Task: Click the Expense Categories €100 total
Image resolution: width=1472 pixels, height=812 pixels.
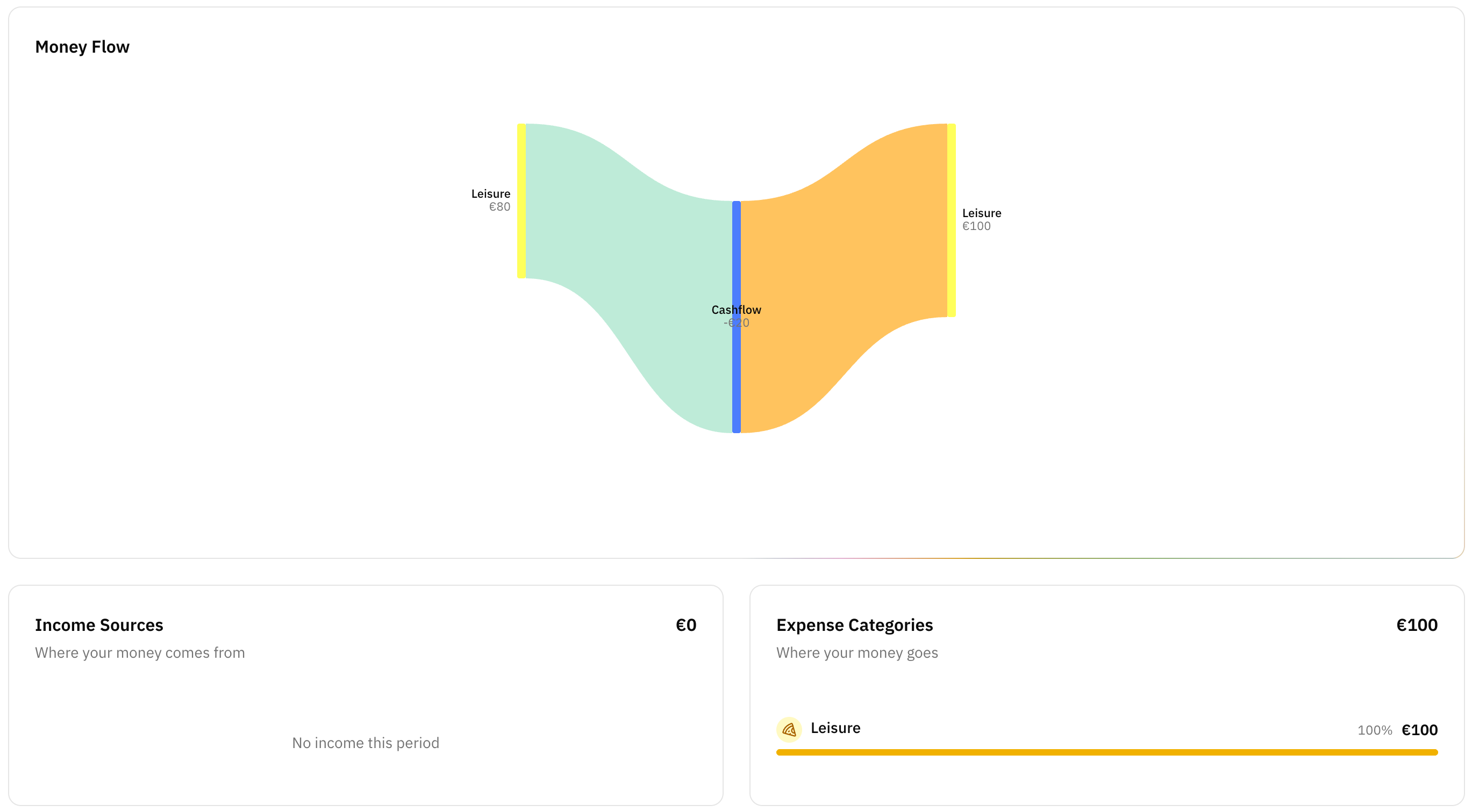Action: pyautogui.click(x=1417, y=624)
